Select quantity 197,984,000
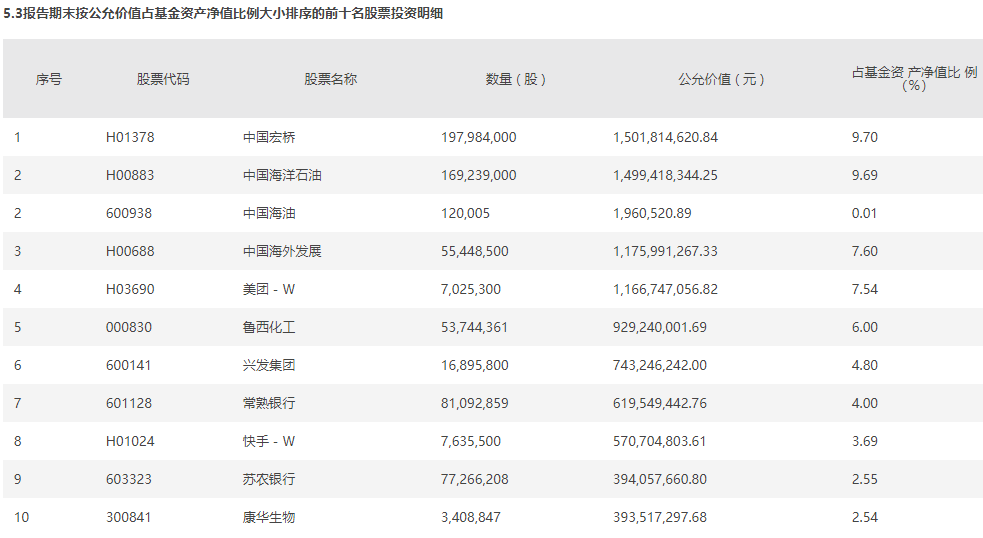The image size is (983, 538). 478,137
